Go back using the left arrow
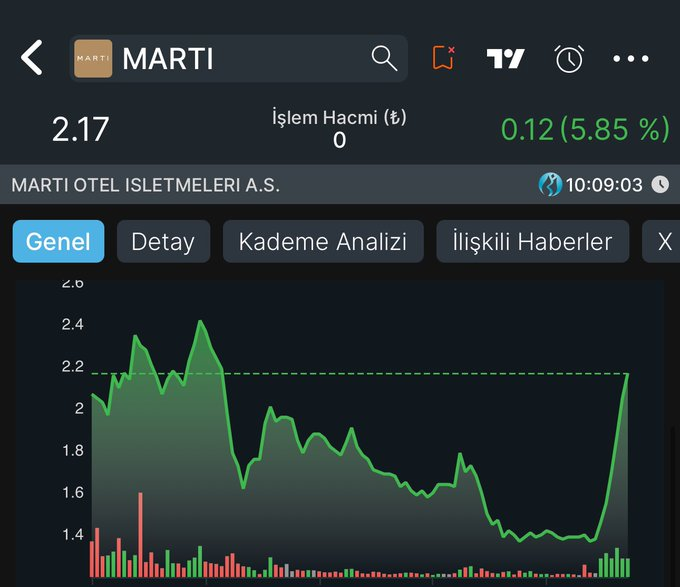The height and width of the screenshot is (587, 680). coord(32,58)
